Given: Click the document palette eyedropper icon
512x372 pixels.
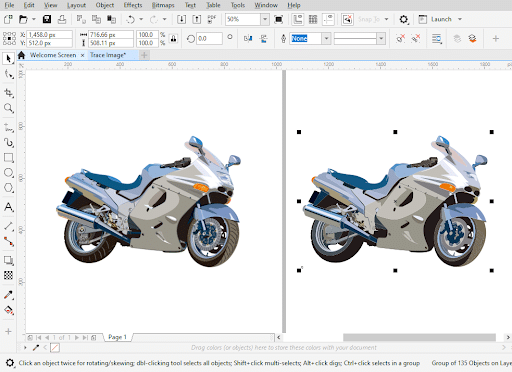Looking at the screenshot, I should point(36,348).
